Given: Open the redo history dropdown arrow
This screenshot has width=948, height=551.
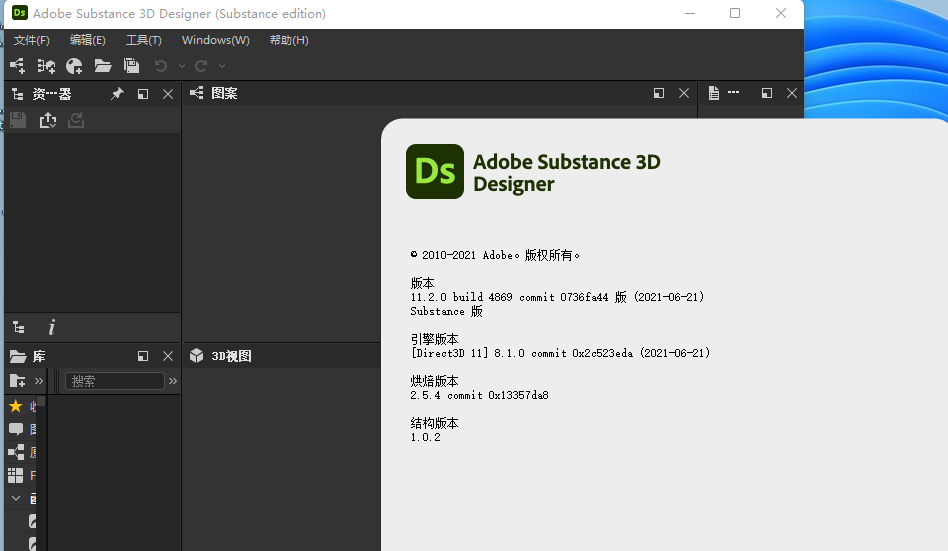Looking at the screenshot, I should pos(222,67).
